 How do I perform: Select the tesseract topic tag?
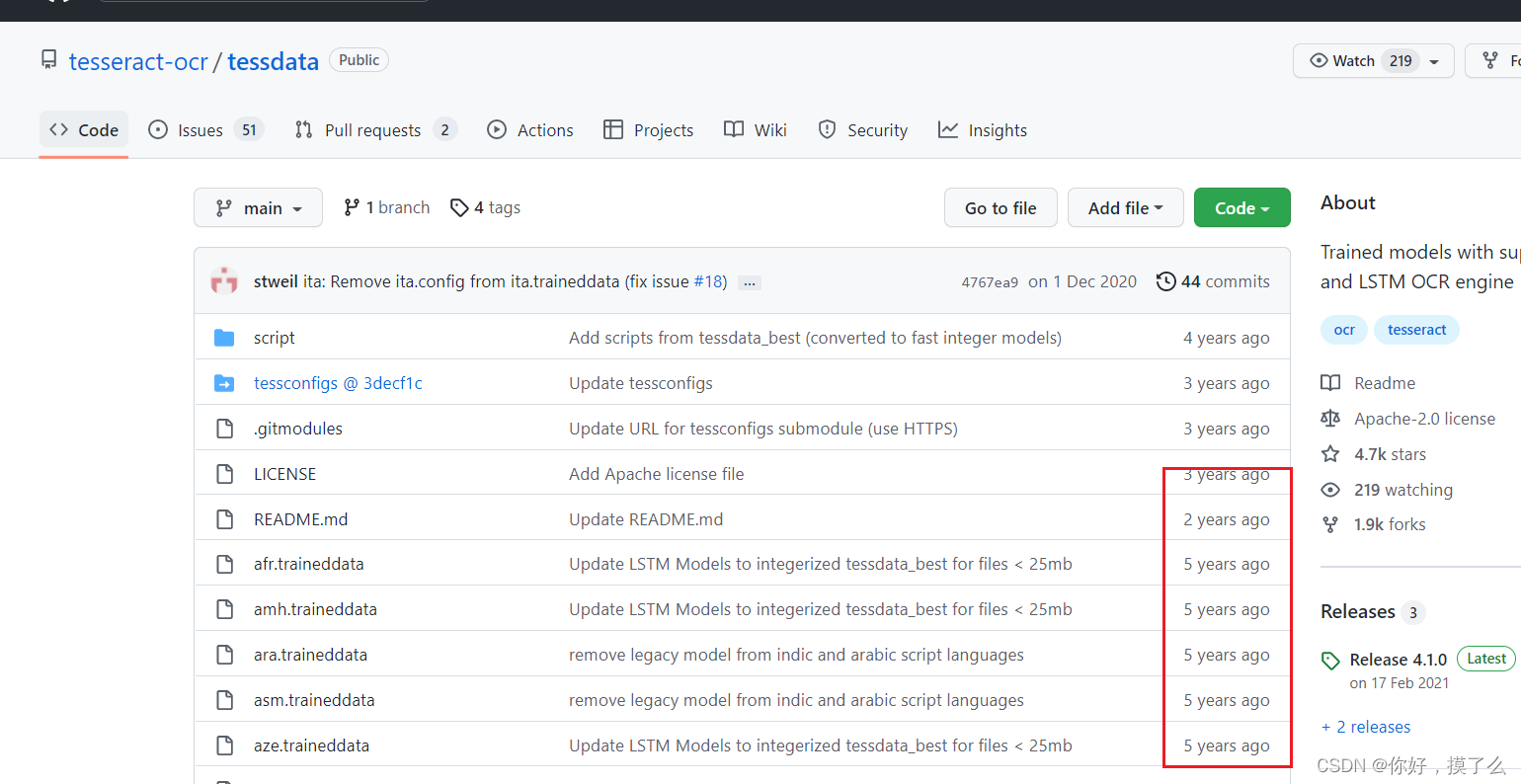point(1416,330)
